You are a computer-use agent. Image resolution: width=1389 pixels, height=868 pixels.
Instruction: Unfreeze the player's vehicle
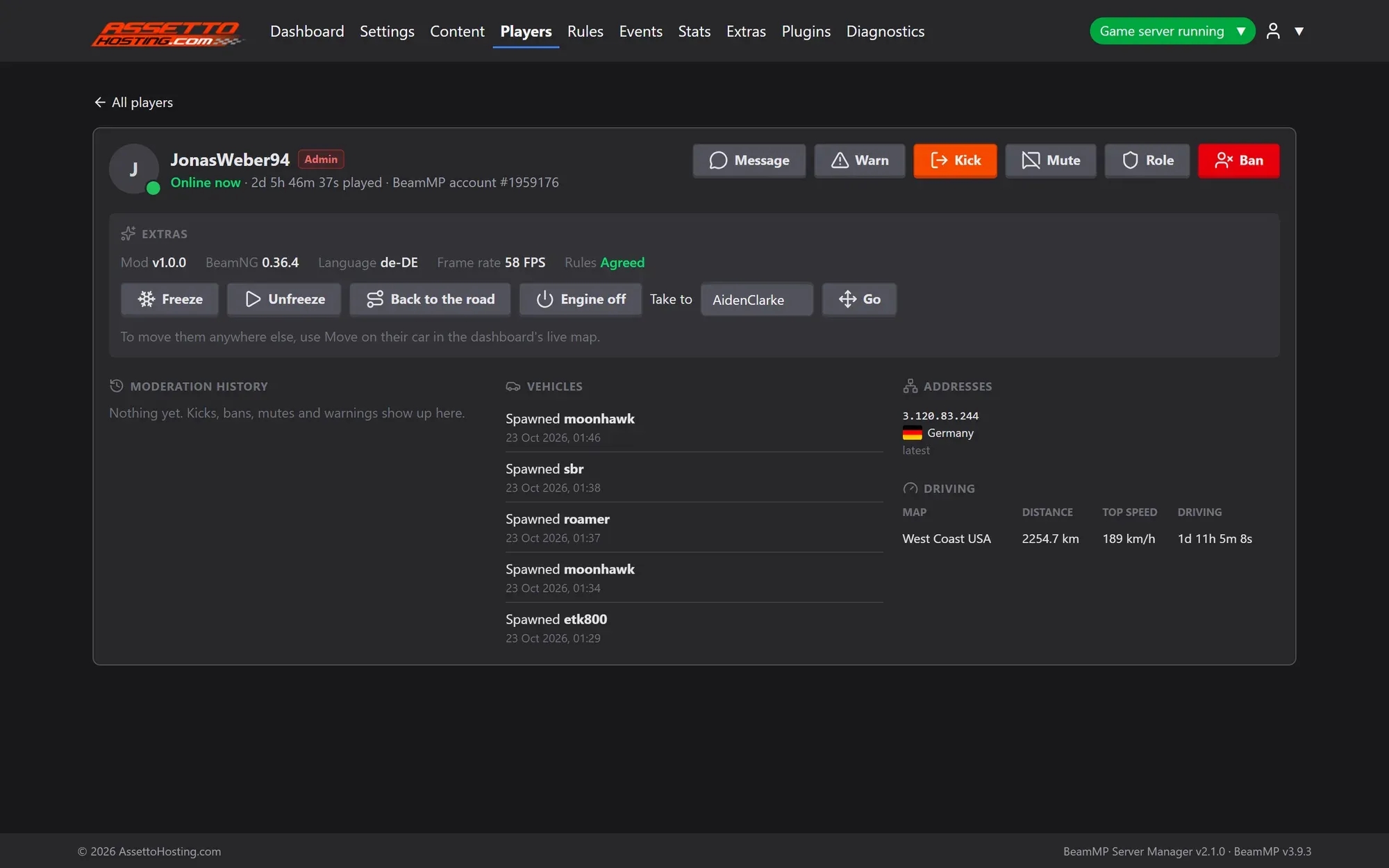[284, 299]
